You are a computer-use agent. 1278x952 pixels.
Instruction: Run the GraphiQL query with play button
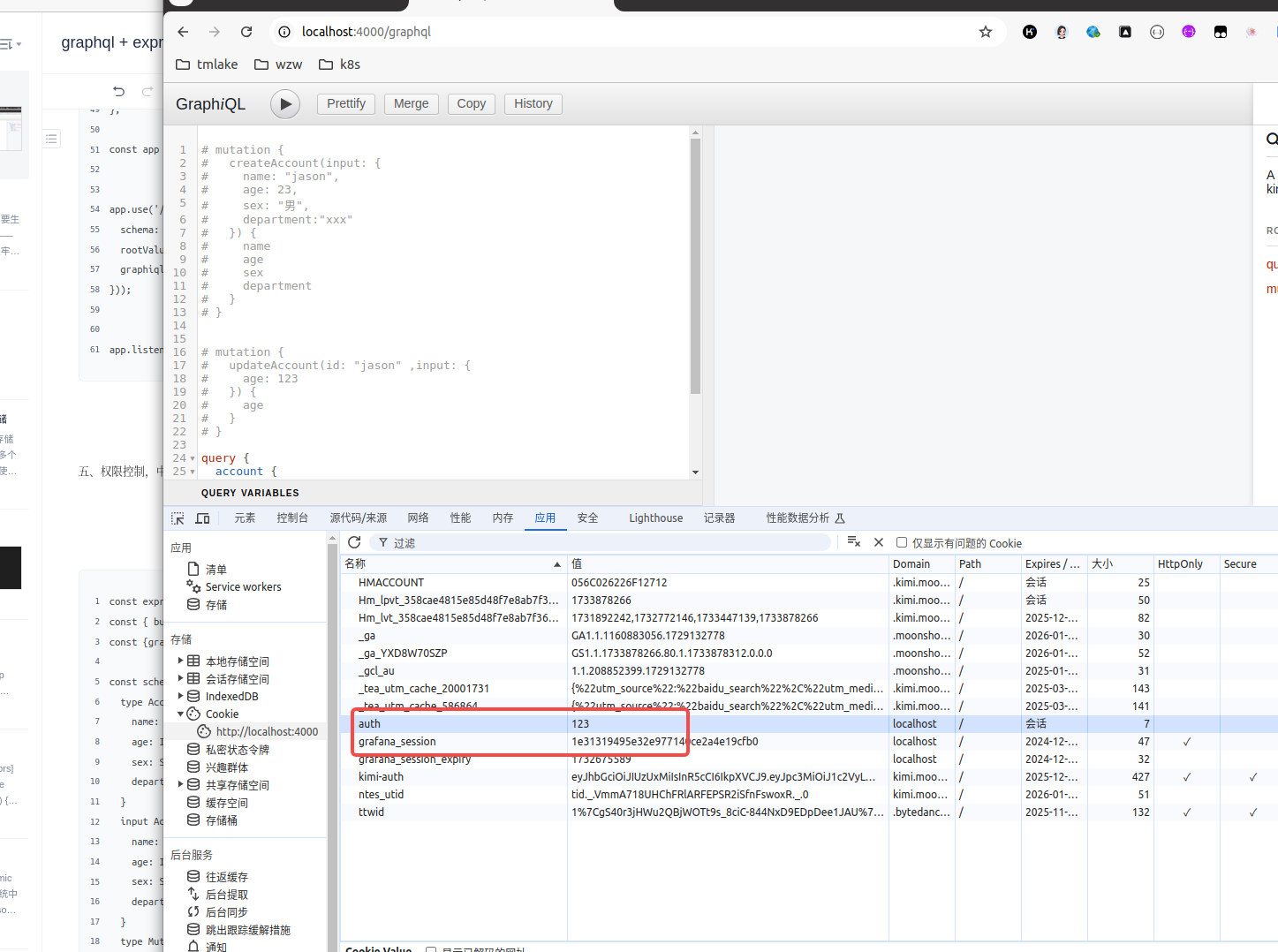tap(284, 104)
